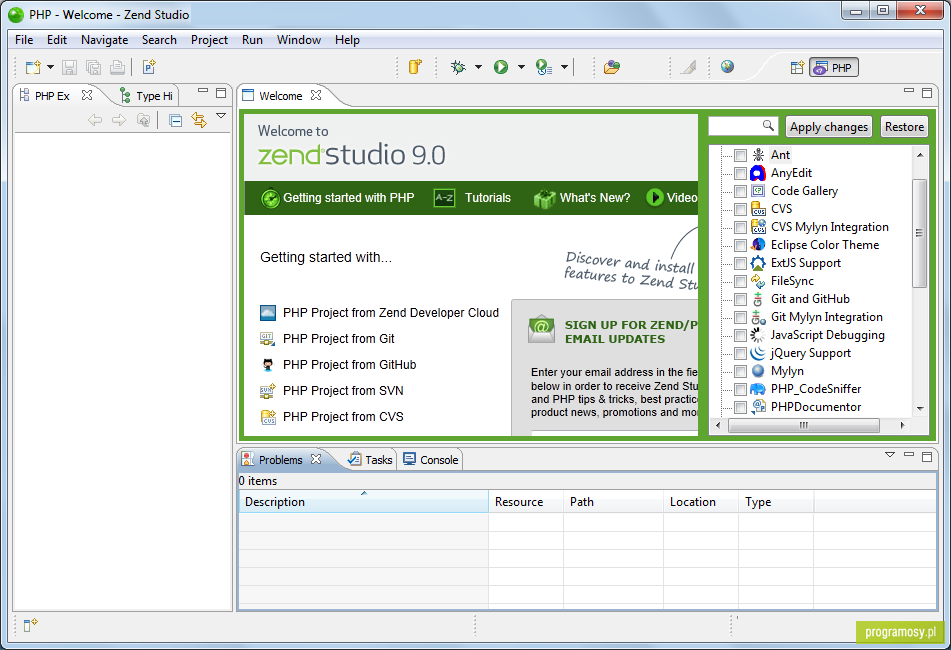Screen dimensions: 951x650
Task: Click the Apply changes button
Action: 828,127
